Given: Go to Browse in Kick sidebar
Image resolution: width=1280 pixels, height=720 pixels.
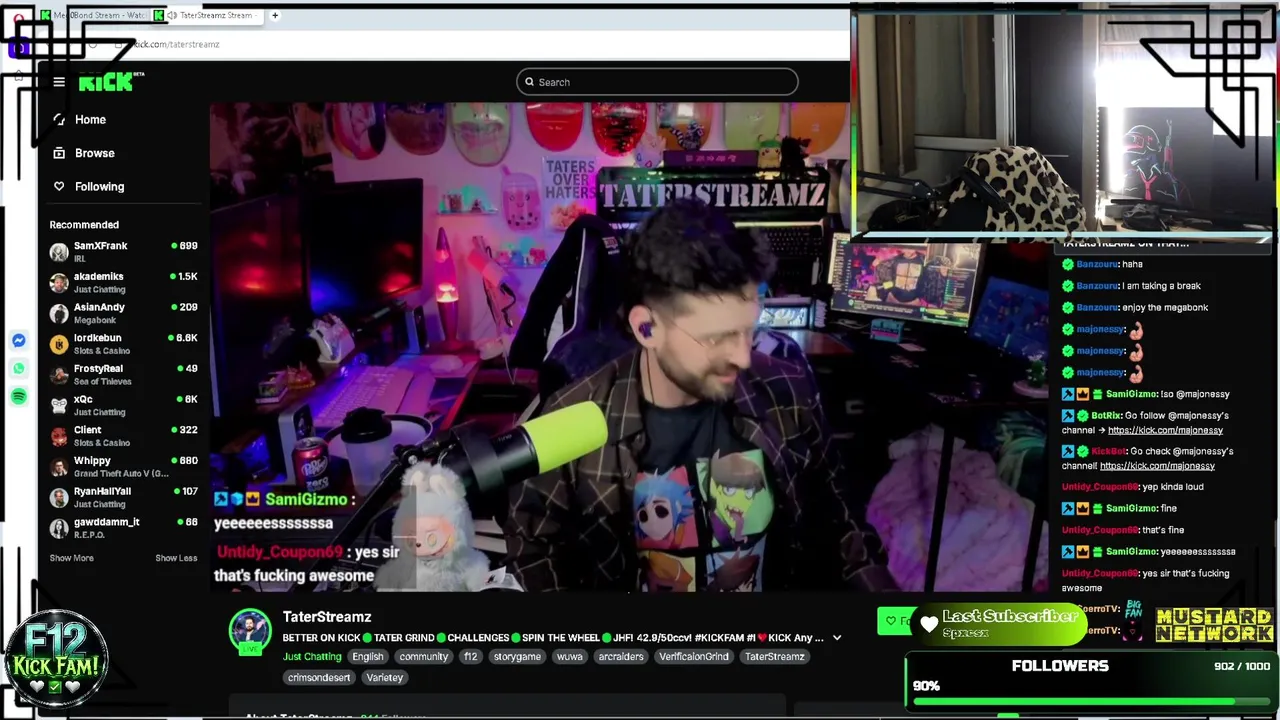Looking at the screenshot, I should tap(94, 153).
